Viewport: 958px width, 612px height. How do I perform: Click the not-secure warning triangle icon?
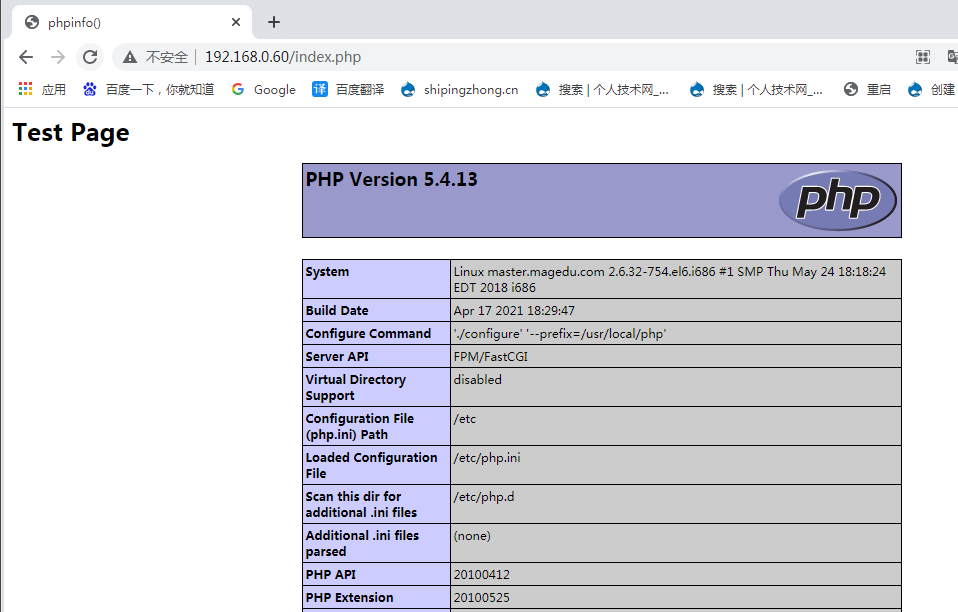pos(130,57)
